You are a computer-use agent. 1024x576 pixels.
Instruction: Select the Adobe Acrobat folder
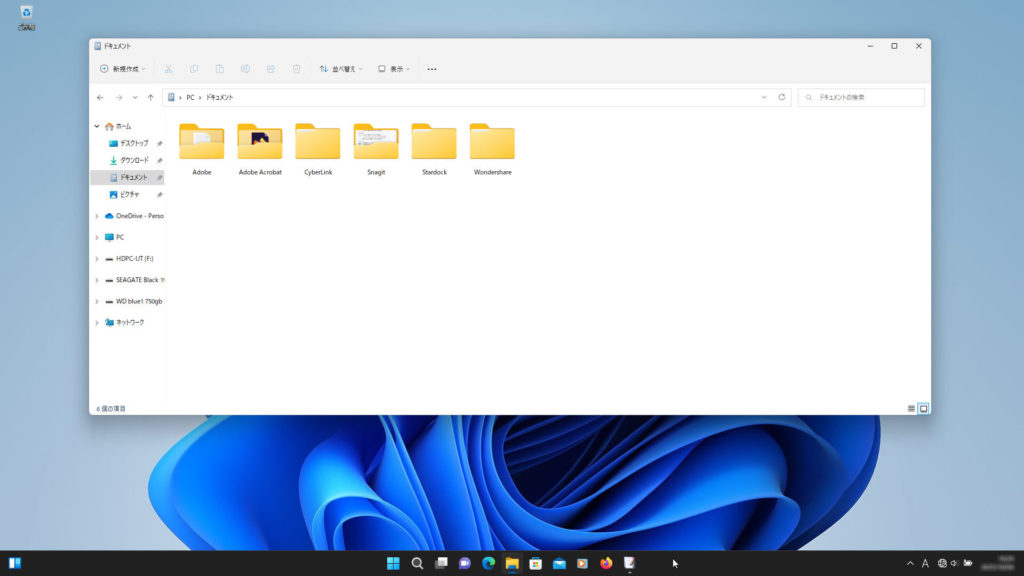tap(260, 142)
